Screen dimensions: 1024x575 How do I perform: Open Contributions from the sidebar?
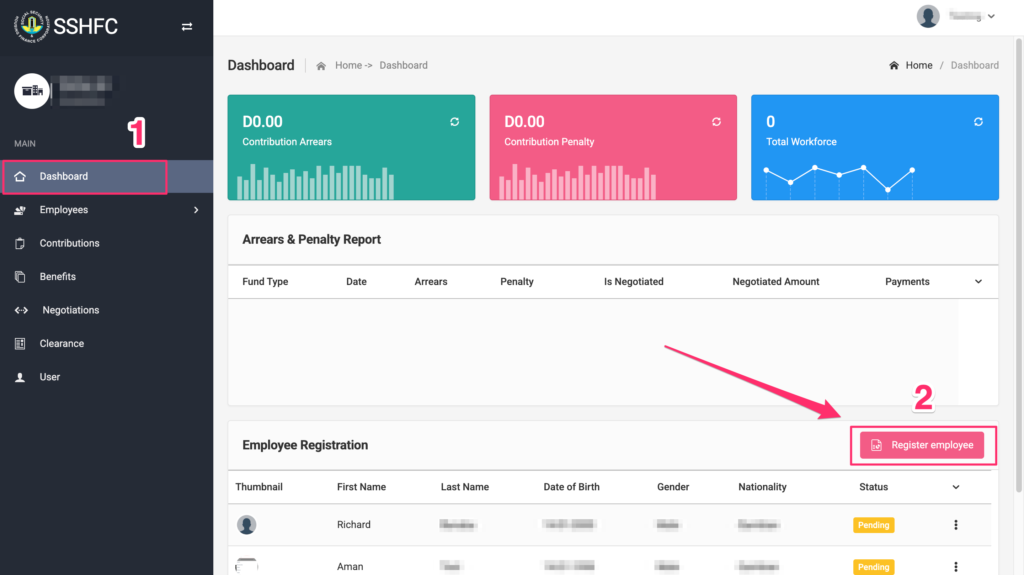coord(69,243)
